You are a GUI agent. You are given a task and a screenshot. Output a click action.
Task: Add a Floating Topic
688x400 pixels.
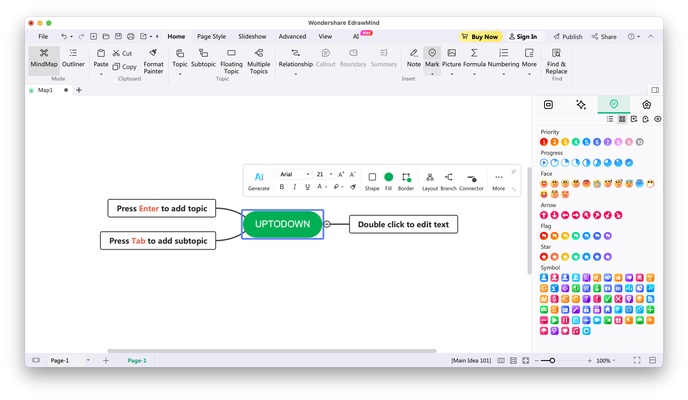(x=231, y=61)
